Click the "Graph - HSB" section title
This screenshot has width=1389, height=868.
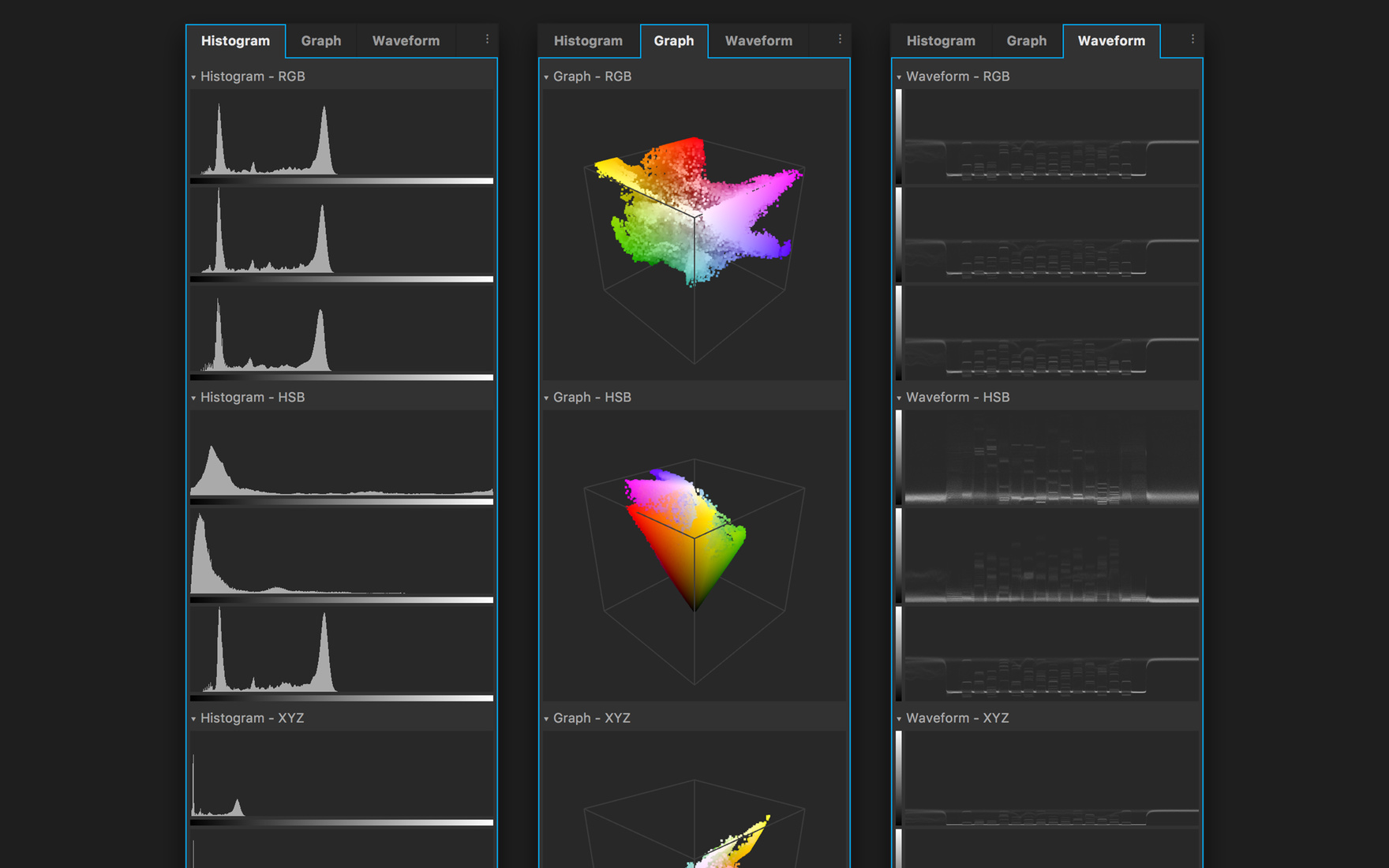tap(592, 397)
